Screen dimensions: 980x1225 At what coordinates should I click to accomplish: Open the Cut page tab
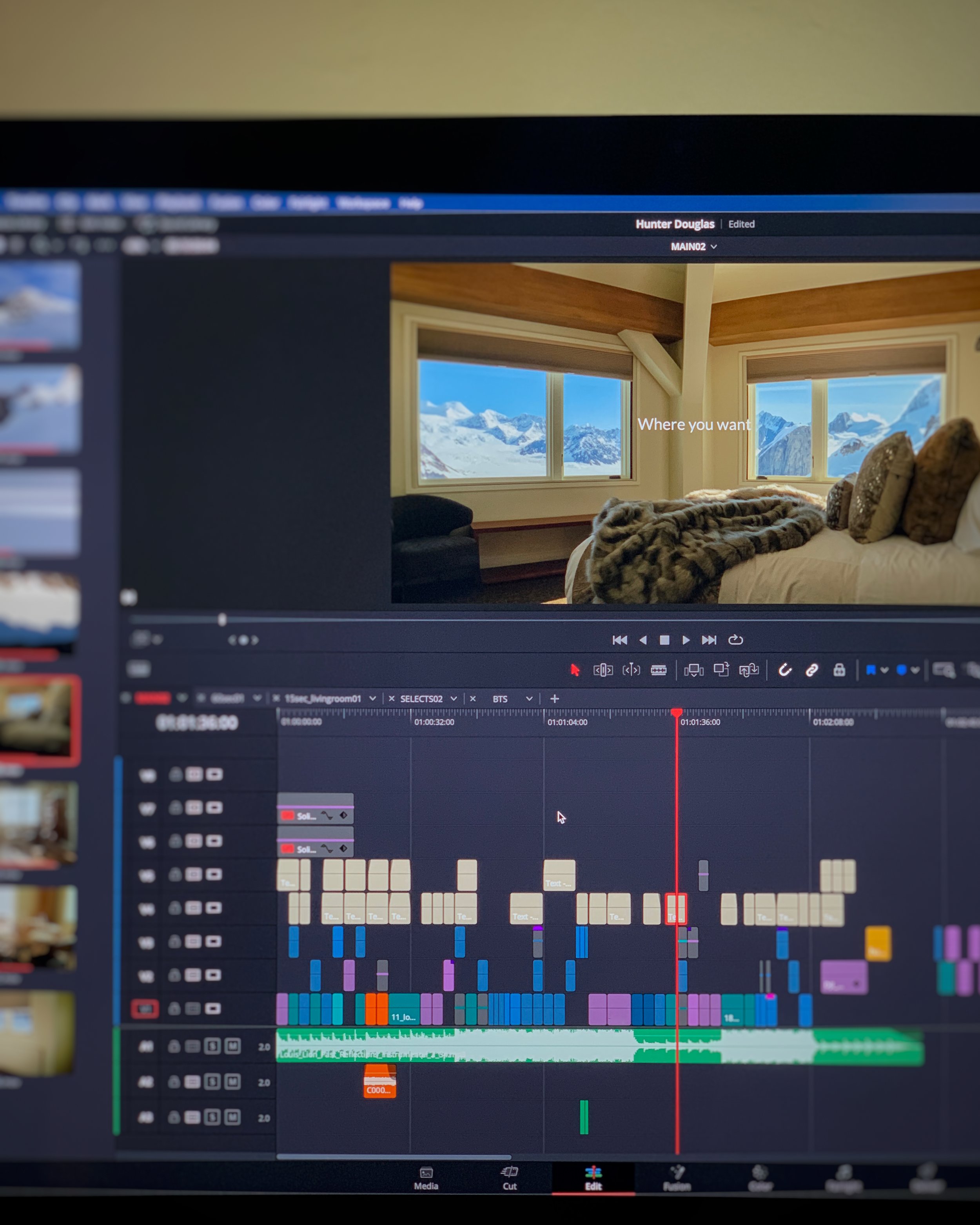coord(510,1179)
